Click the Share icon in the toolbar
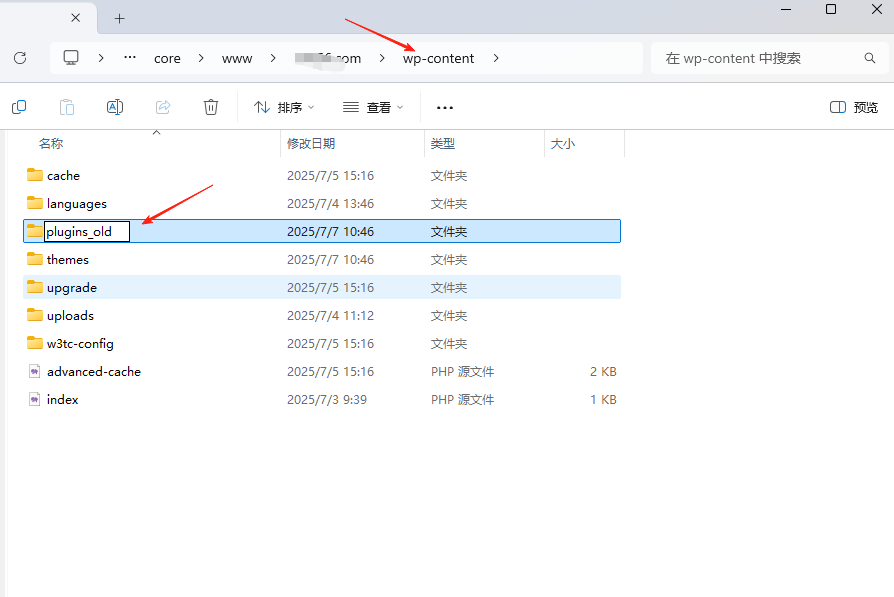894x597 pixels. point(162,107)
